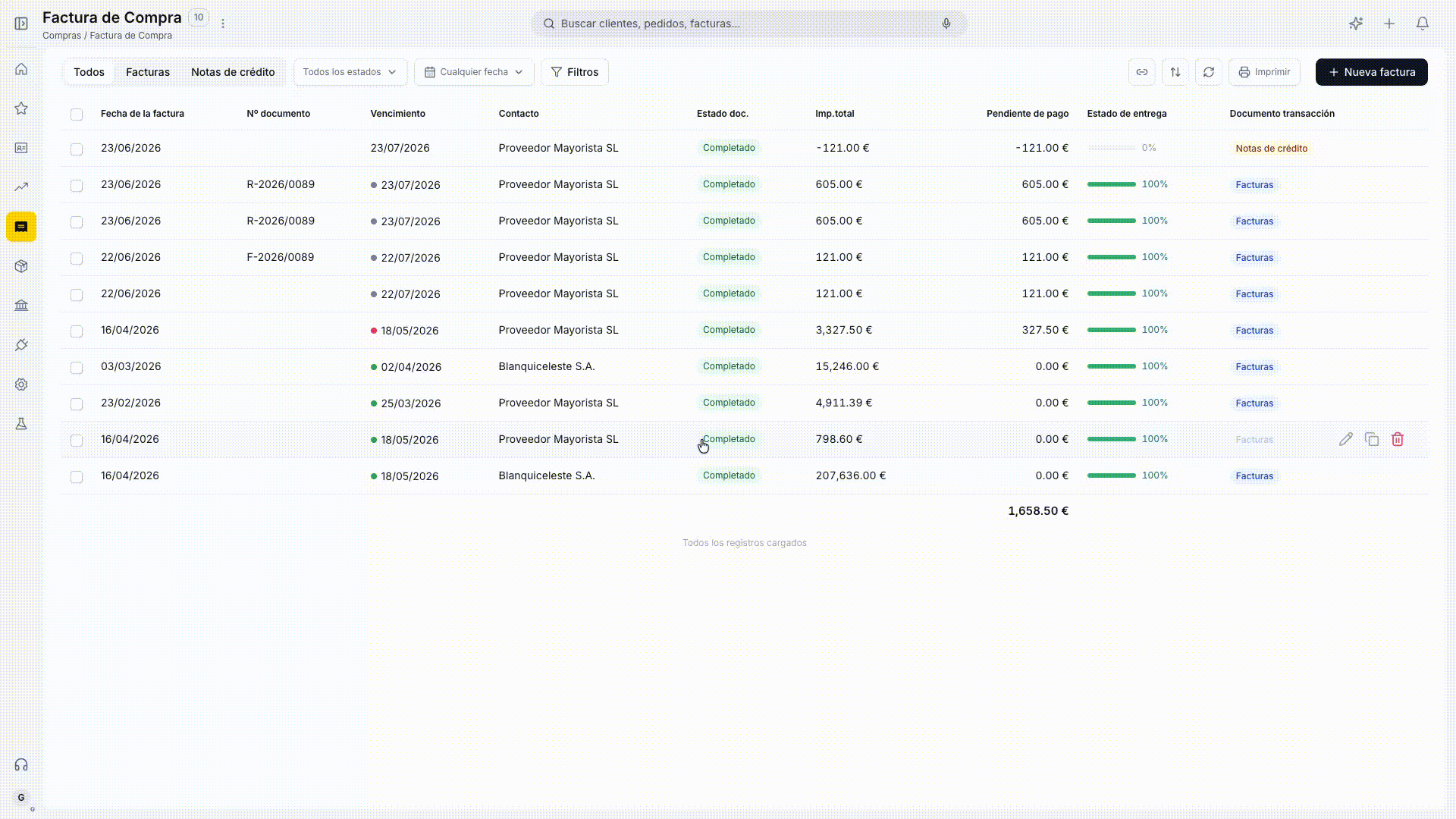This screenshot has height=819, width=1456.
Task: Open the notifications bell
Action: [x=1423, y=24]
